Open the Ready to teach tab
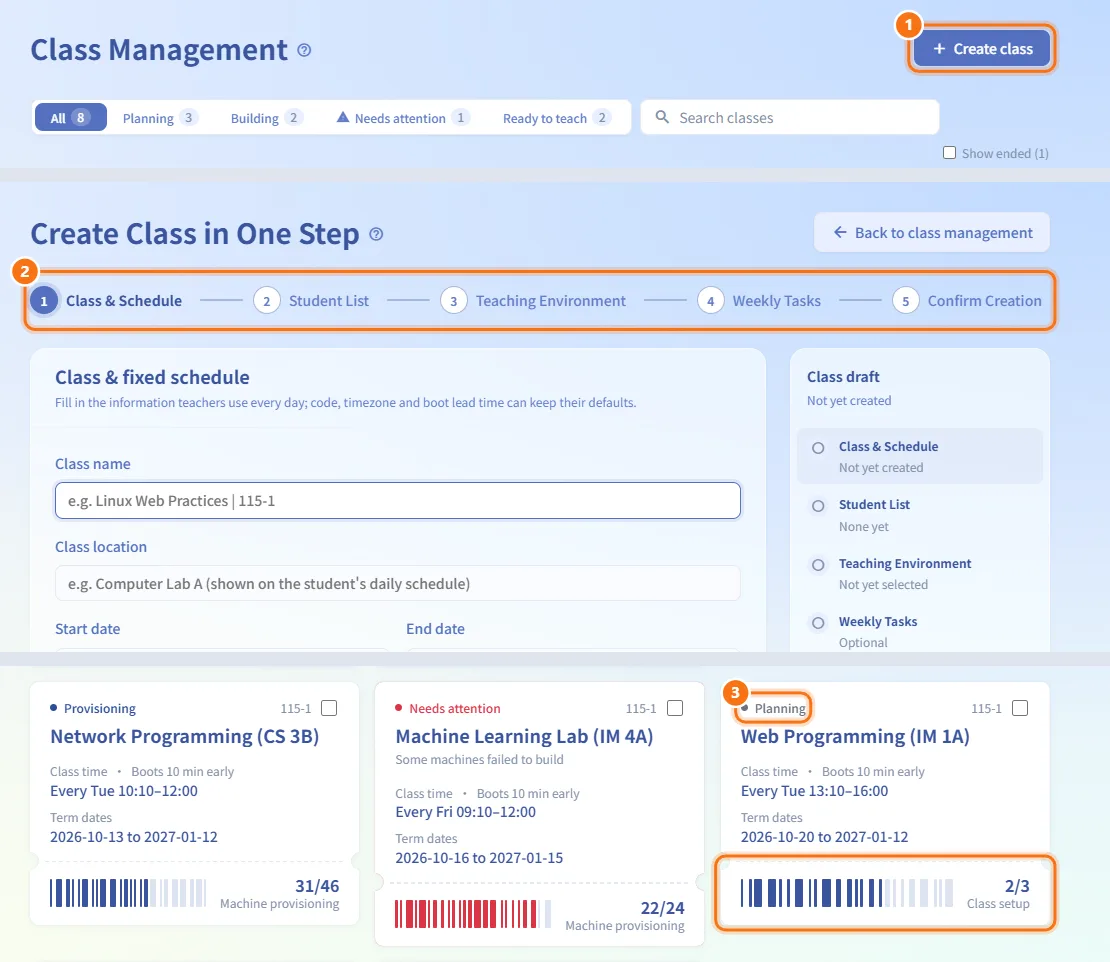 point(556,118)
